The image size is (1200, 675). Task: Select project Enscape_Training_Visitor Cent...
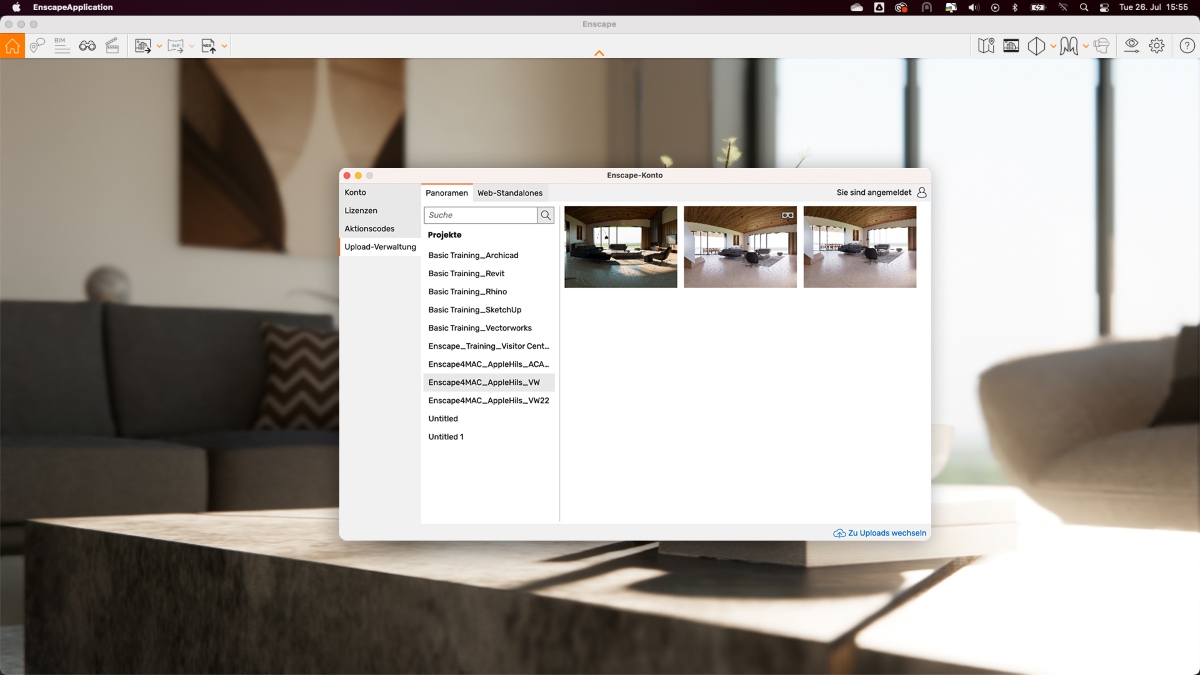point(489,346)
